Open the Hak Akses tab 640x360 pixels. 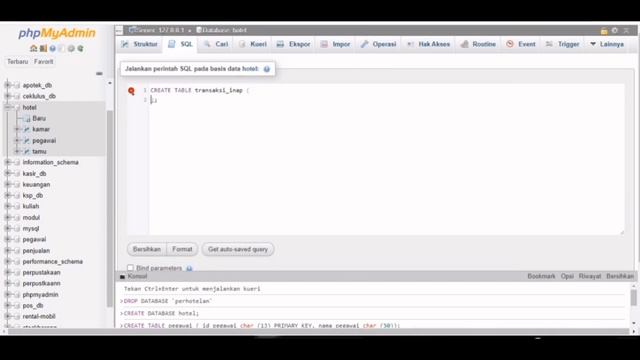coord(428,44)
